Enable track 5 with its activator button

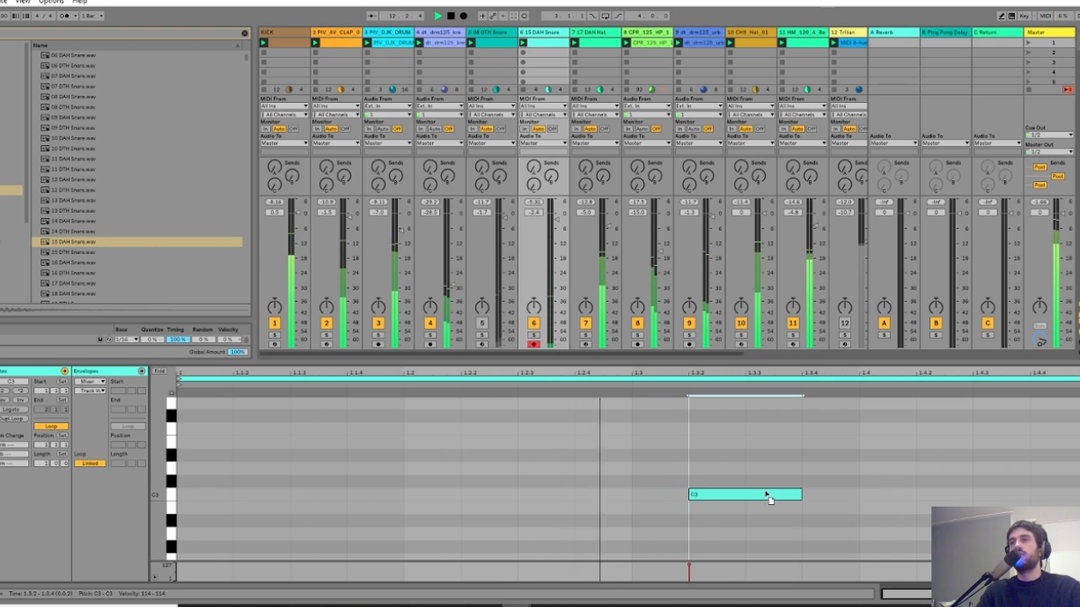pos(482,323)
